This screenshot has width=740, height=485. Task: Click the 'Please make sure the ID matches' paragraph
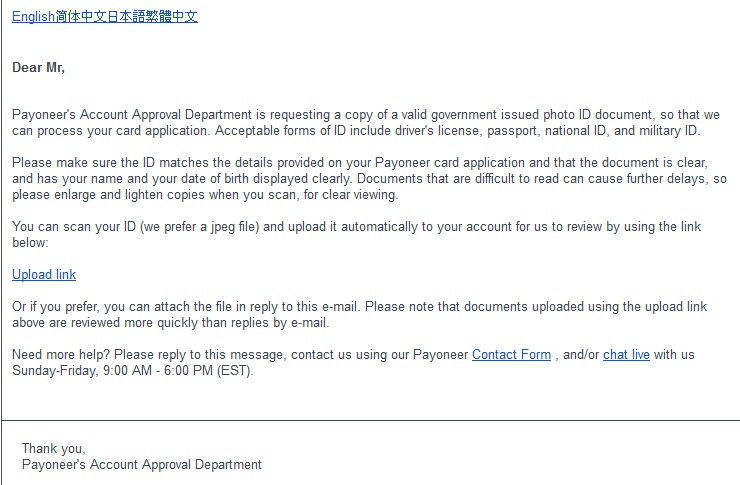[x=369, y=178]
